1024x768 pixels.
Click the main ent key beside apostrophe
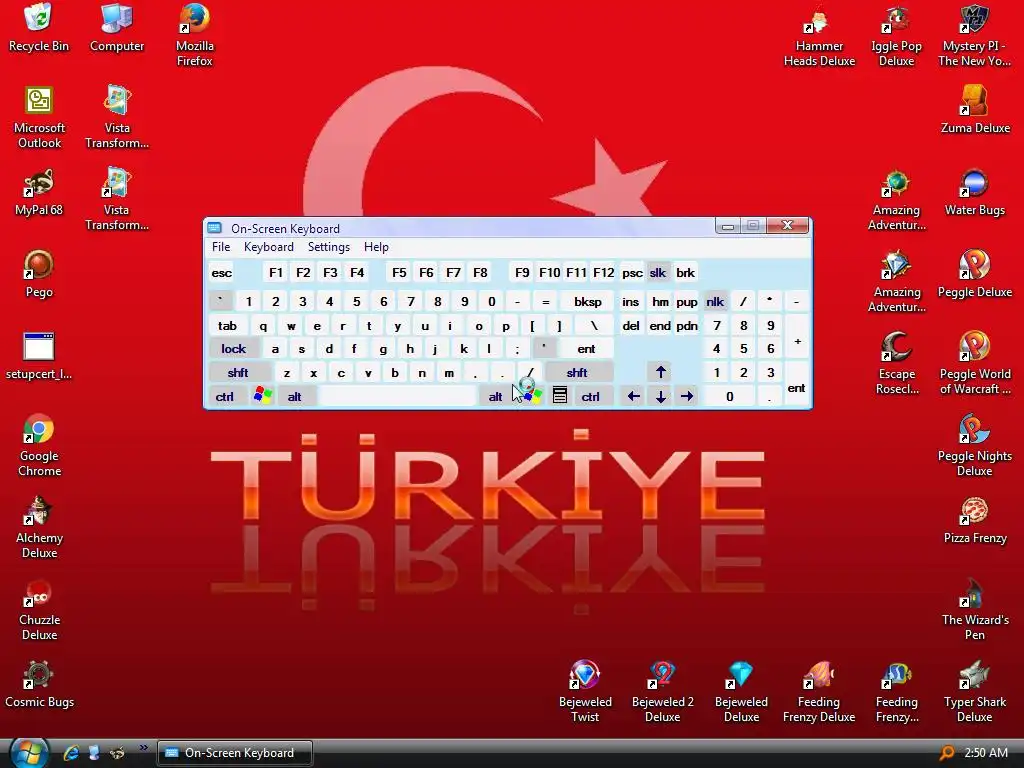[586, 349]
